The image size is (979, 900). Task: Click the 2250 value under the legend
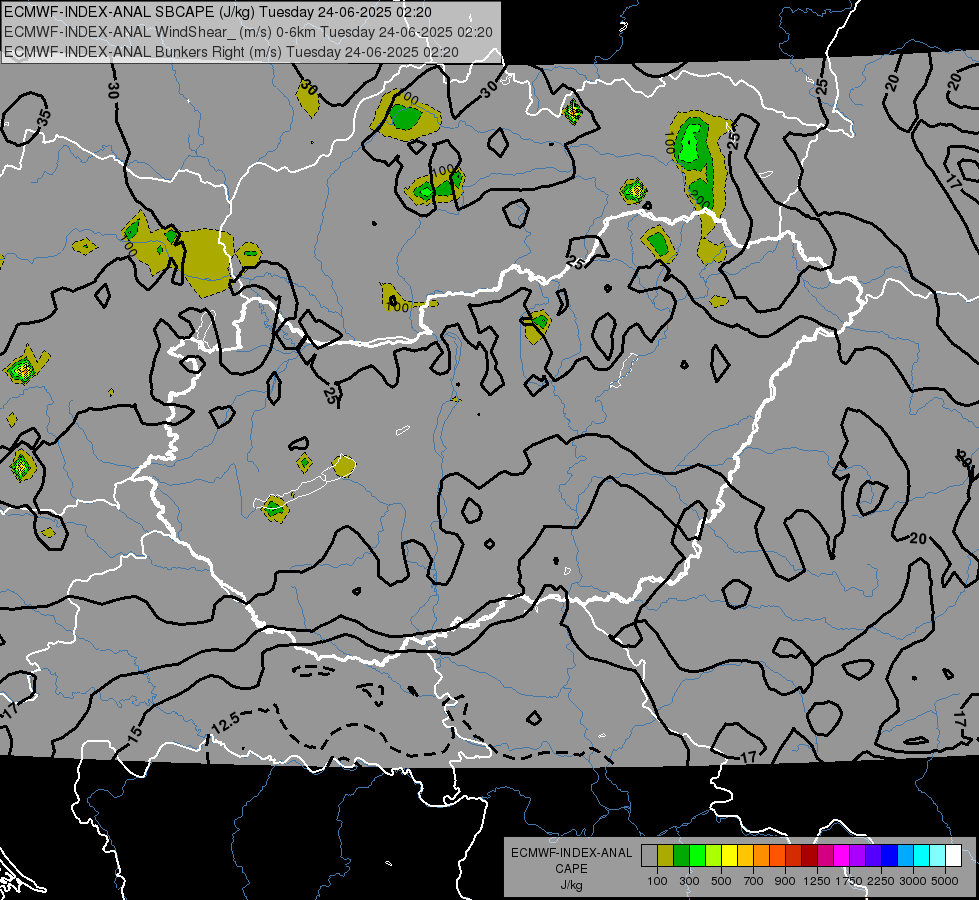point(882,881)
